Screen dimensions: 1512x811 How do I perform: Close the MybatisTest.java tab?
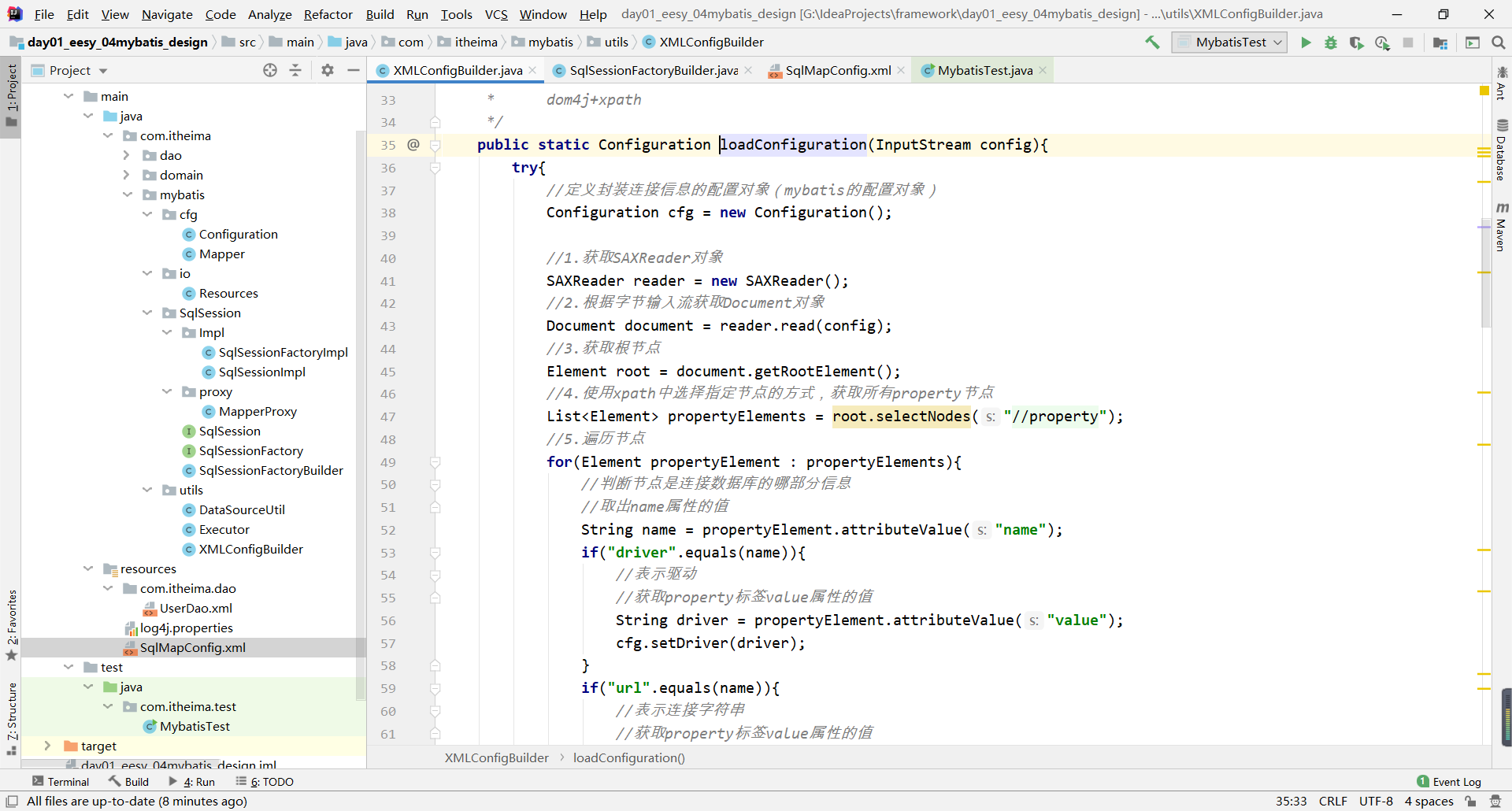click(1043, 70)
